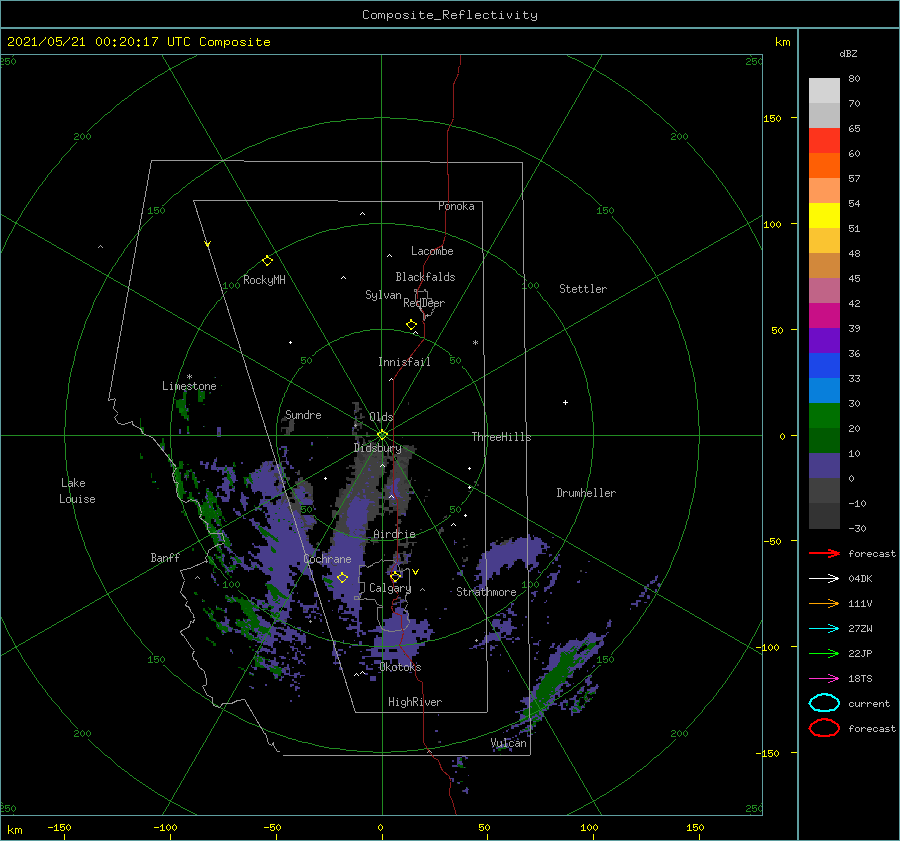Pick the blue 33–36 dBZ swatch
This screenshot has height=841, width=900.
click(x=824, y=366)
